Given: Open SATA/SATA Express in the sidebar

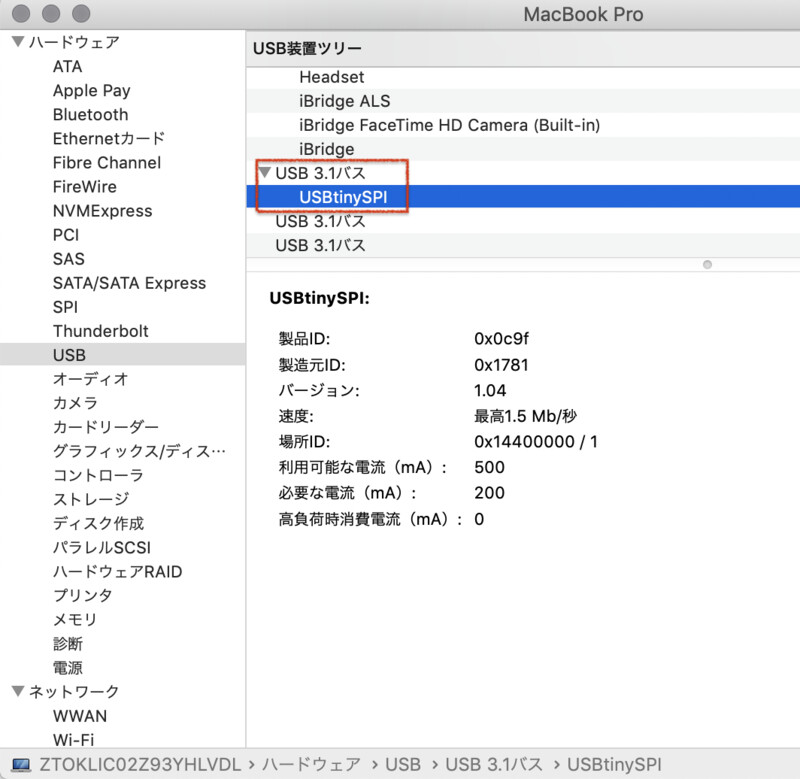Looking at the screenshot, I should 129,283.
